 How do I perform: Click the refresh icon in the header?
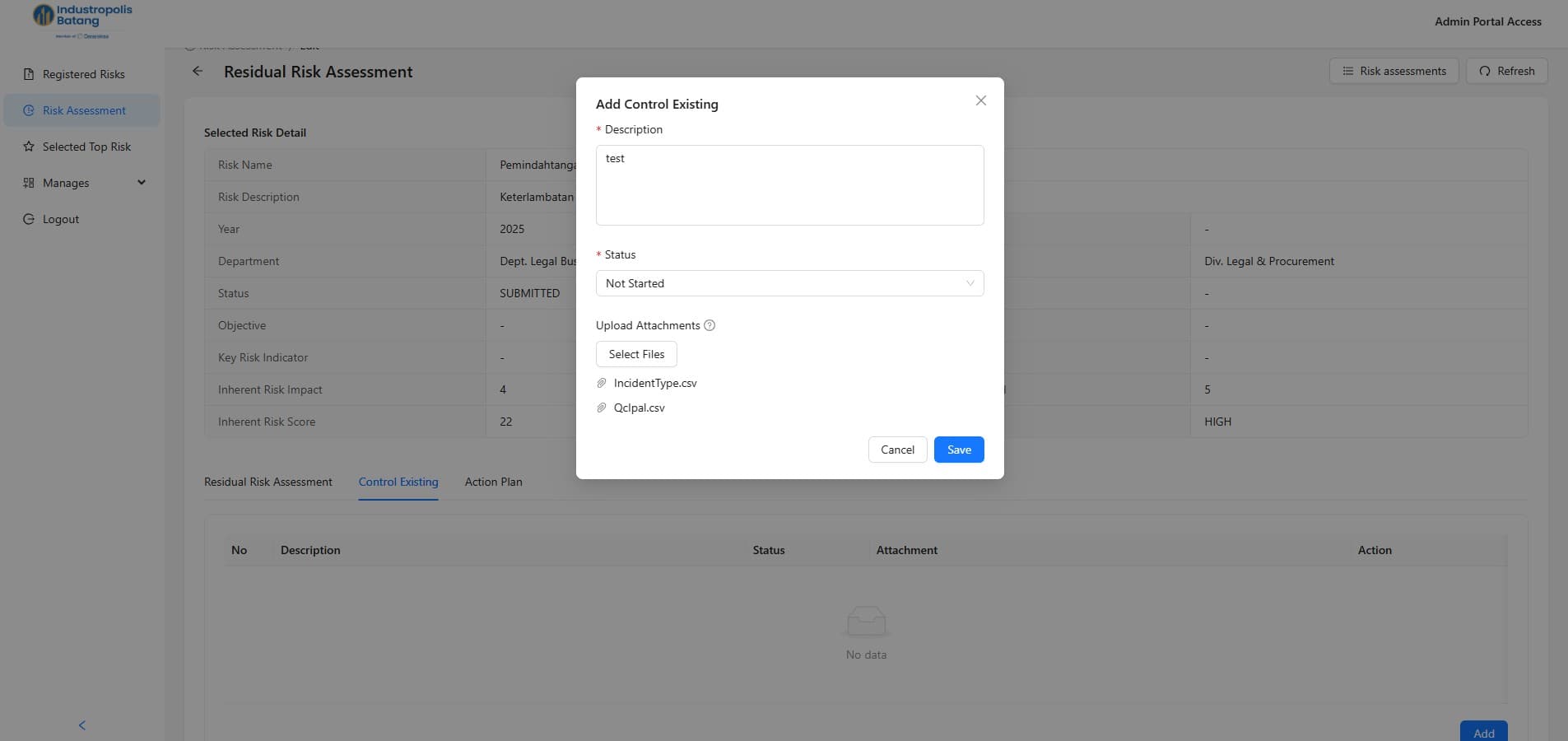coord(1485,71)
